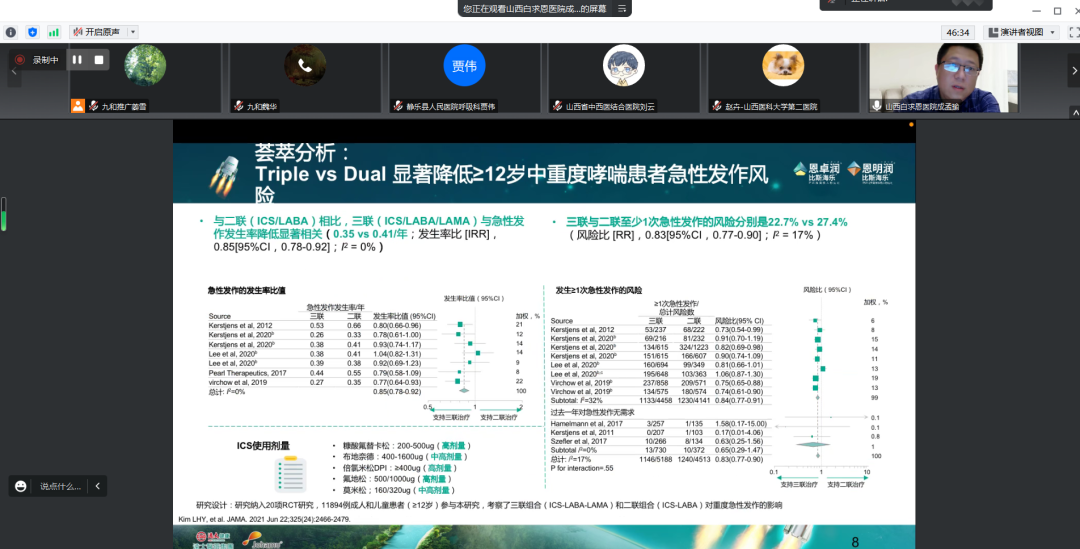This screenshot has height=549, width=1080.
Task: Stop the recording with the square button
Action: 99,60
